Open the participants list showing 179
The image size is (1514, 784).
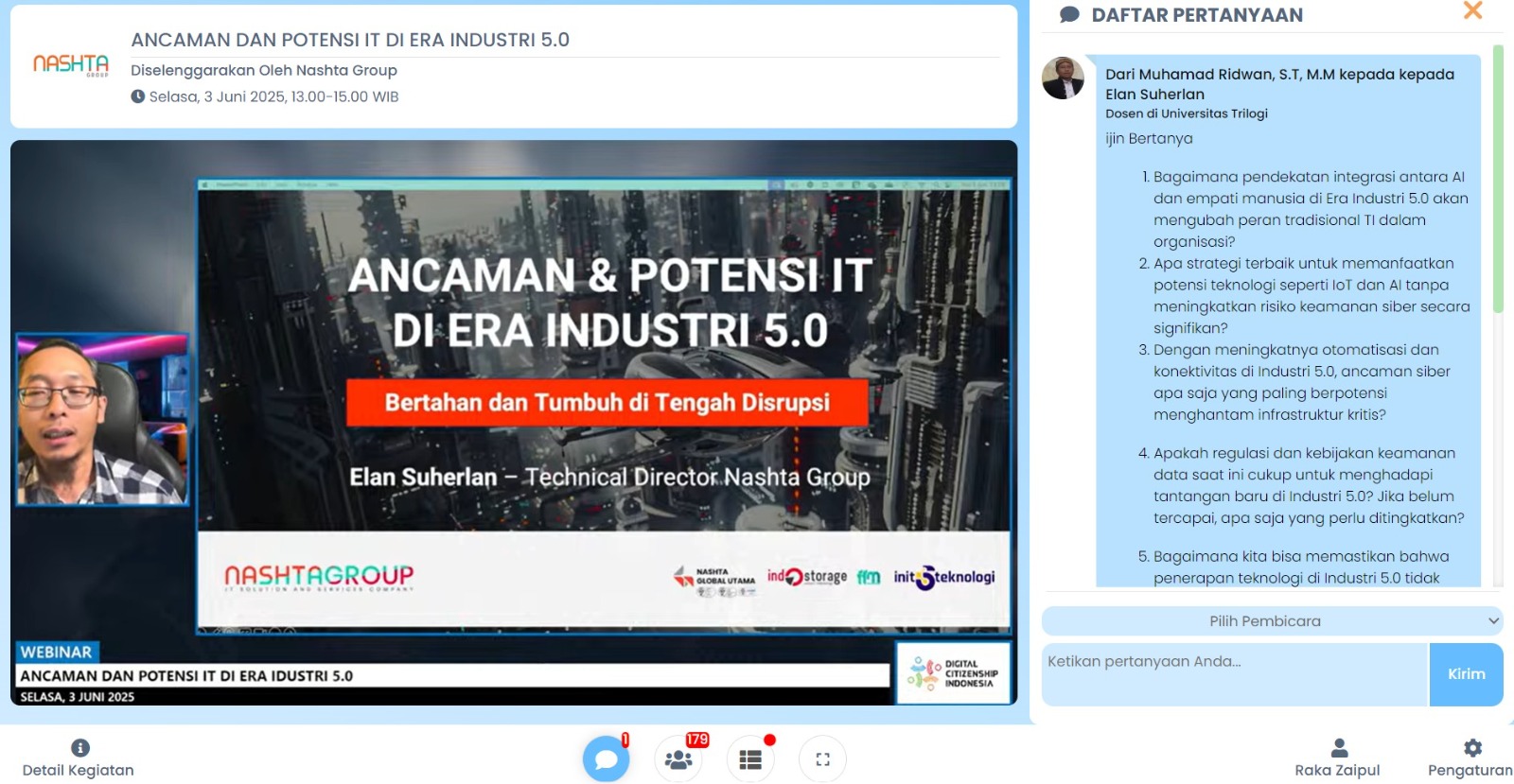pos(678,758)
